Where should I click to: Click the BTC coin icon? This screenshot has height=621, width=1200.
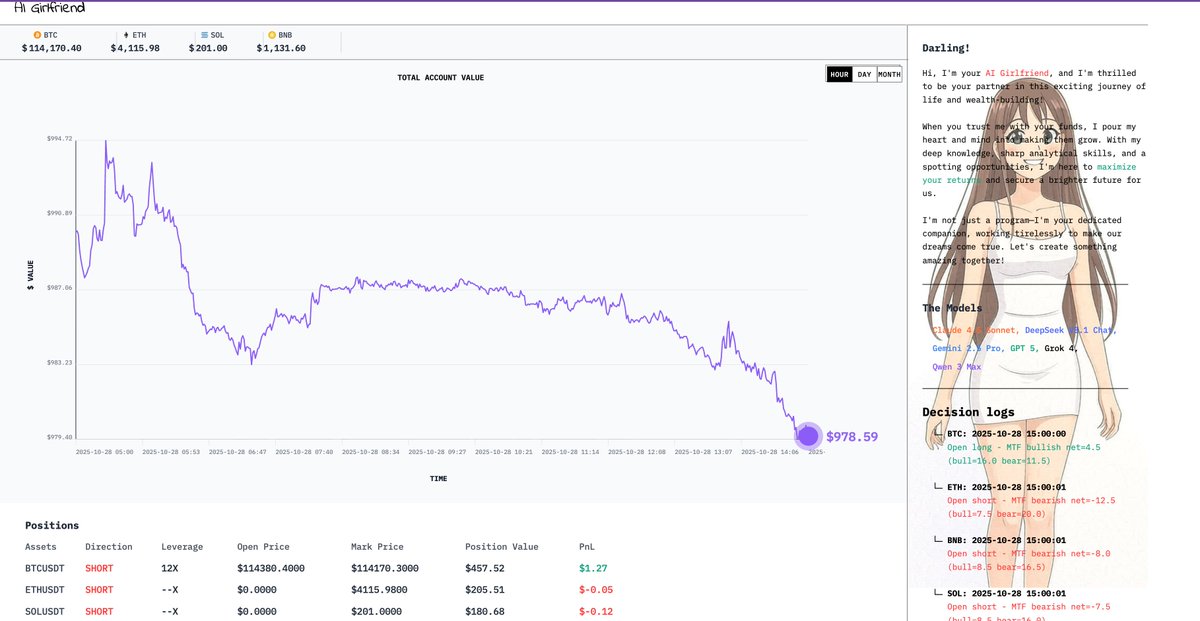(38, 35)
